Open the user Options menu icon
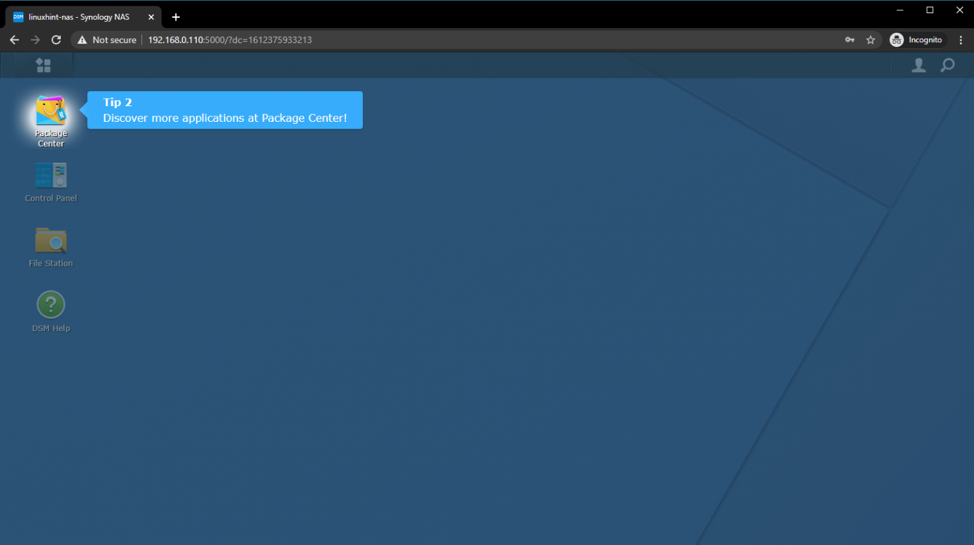The height and width of the screenshot is (545, 974). pyautogui.click(x=918, y=65)
